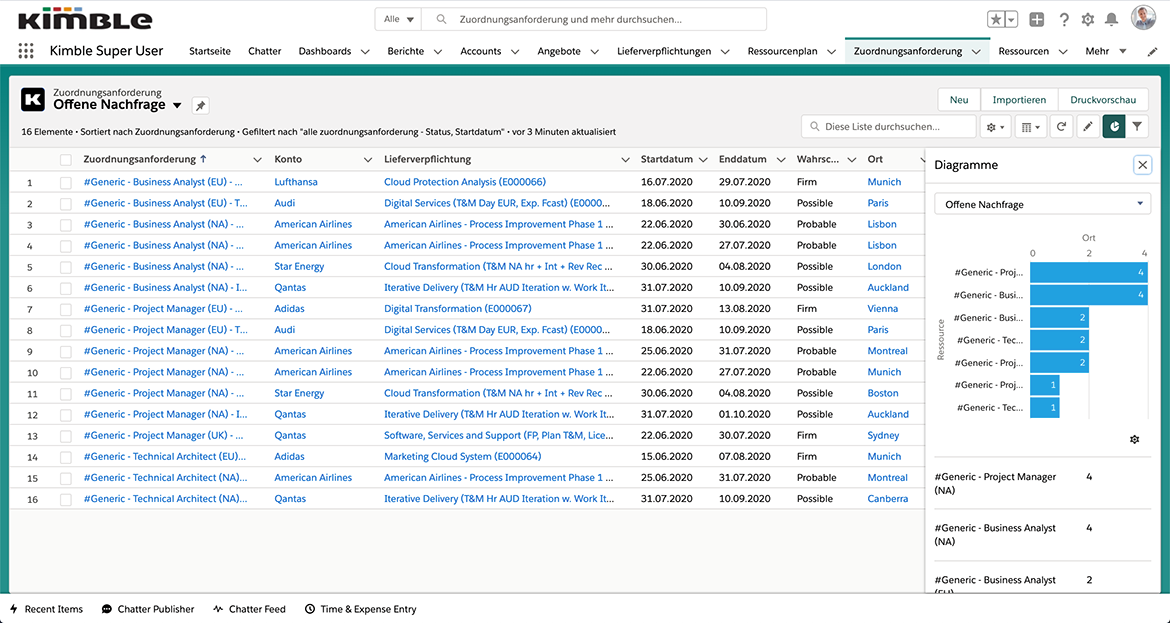Switch to the Lieferverpflichtungen tab
Image resolution: width=1170 pixels, height=623 pixels.
point(664,51)
